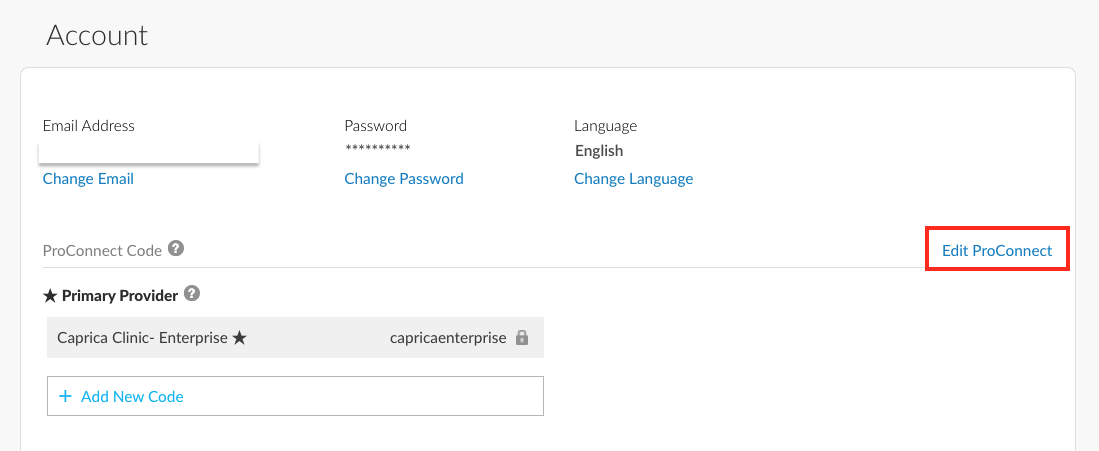Image resolution: width=1099 pixels, height=451 pixels.
Task: Click the Edit ProConnect link
Action: click(997, 250)
